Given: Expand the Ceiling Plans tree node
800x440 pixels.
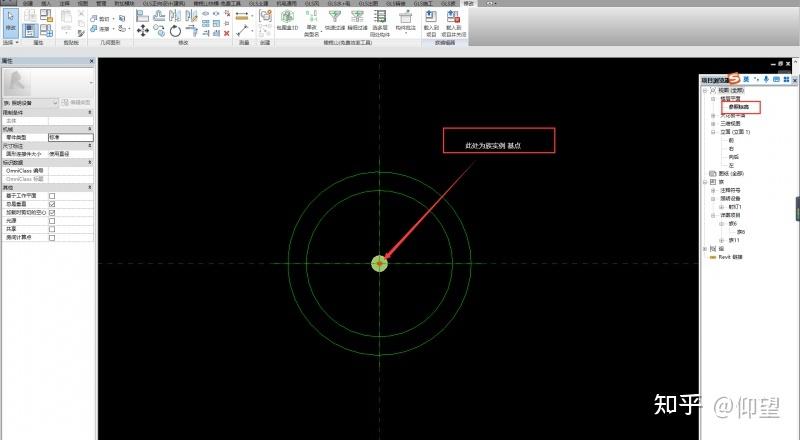Looking at the screenshot, I should [x=713, y=115].
